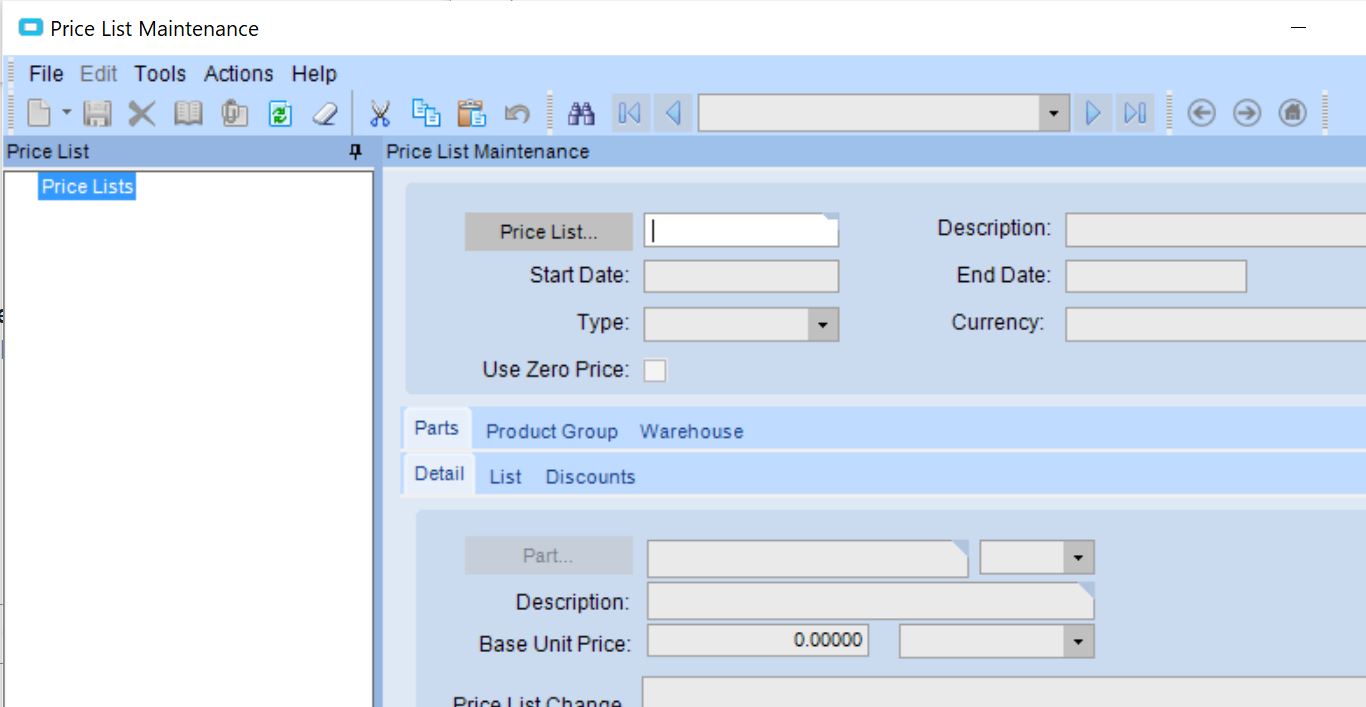Click the End Date field
This screenshot has height=707, width=1366.
tap(1156, 276)
